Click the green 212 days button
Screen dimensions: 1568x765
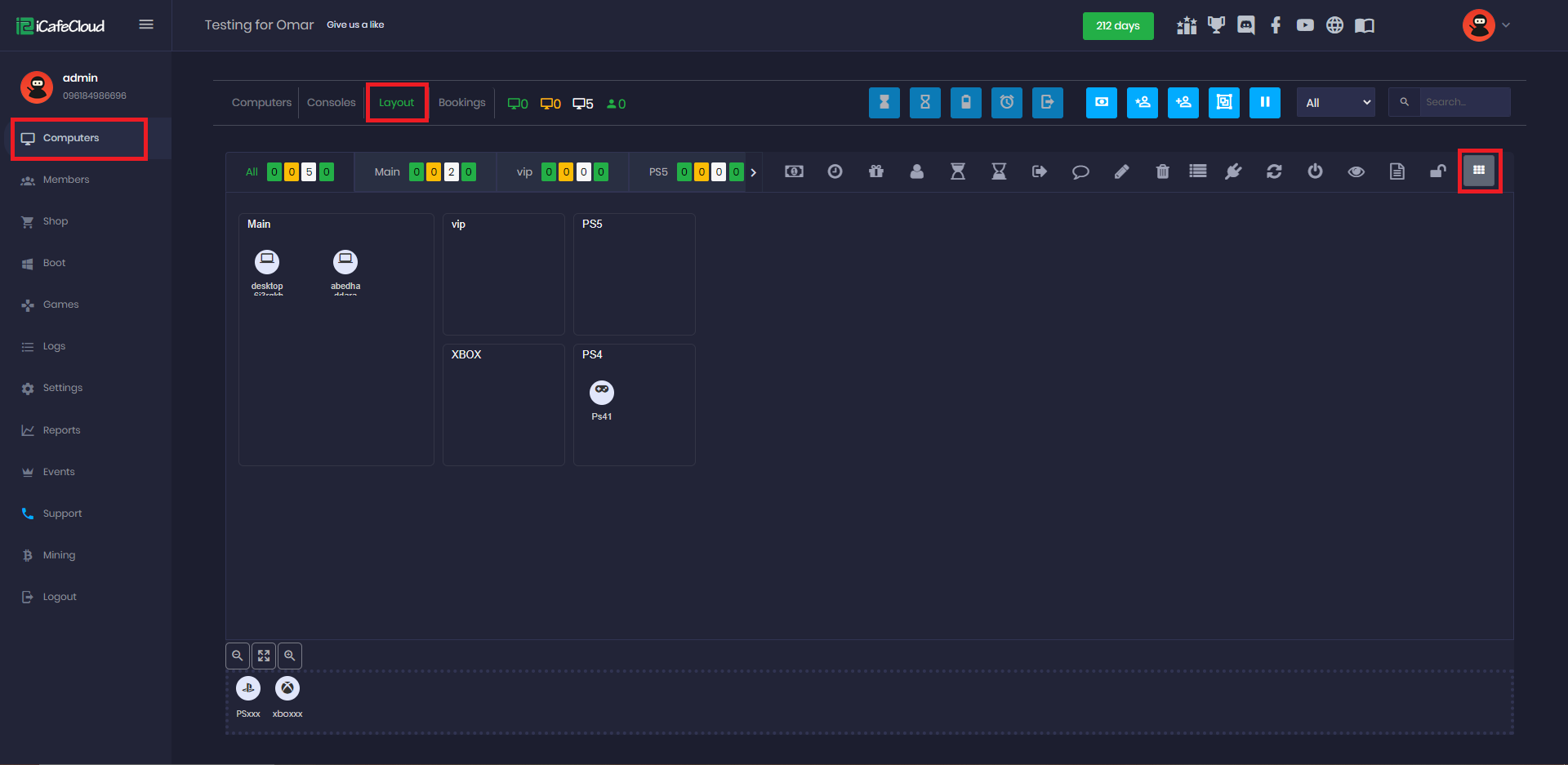[1117, 26]
